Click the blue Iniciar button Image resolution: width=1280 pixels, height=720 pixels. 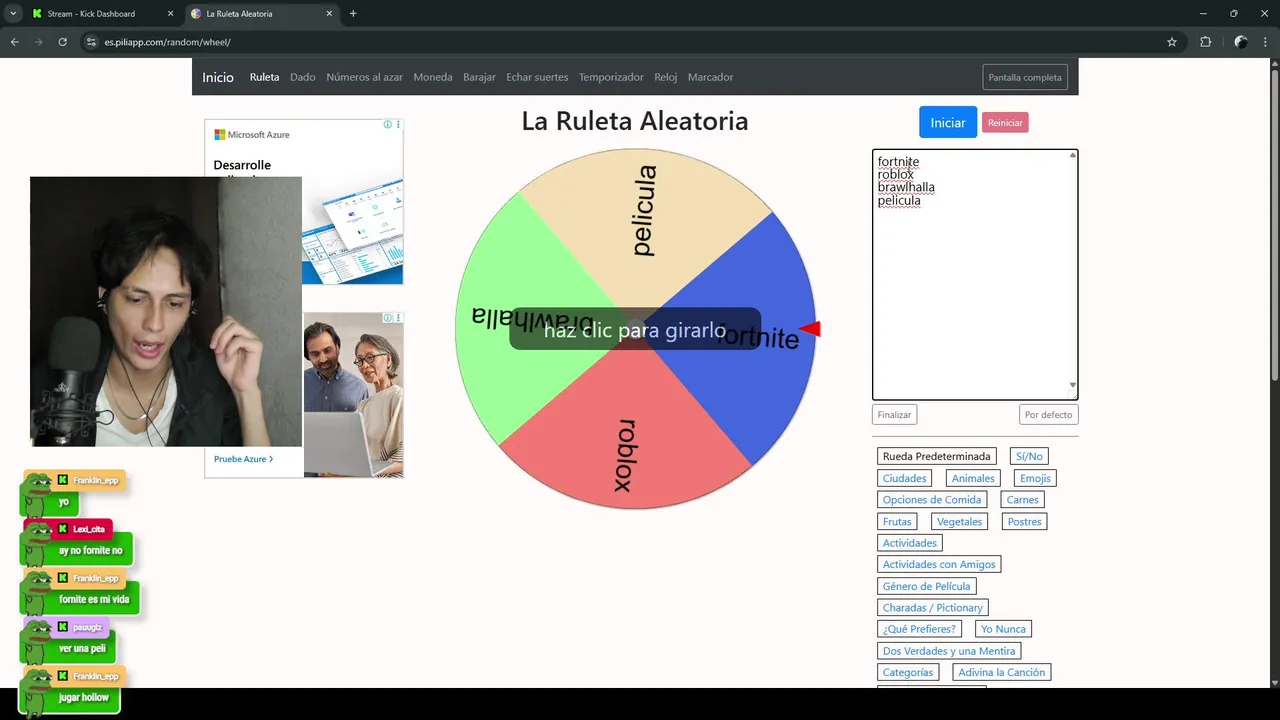click(948, 122)
